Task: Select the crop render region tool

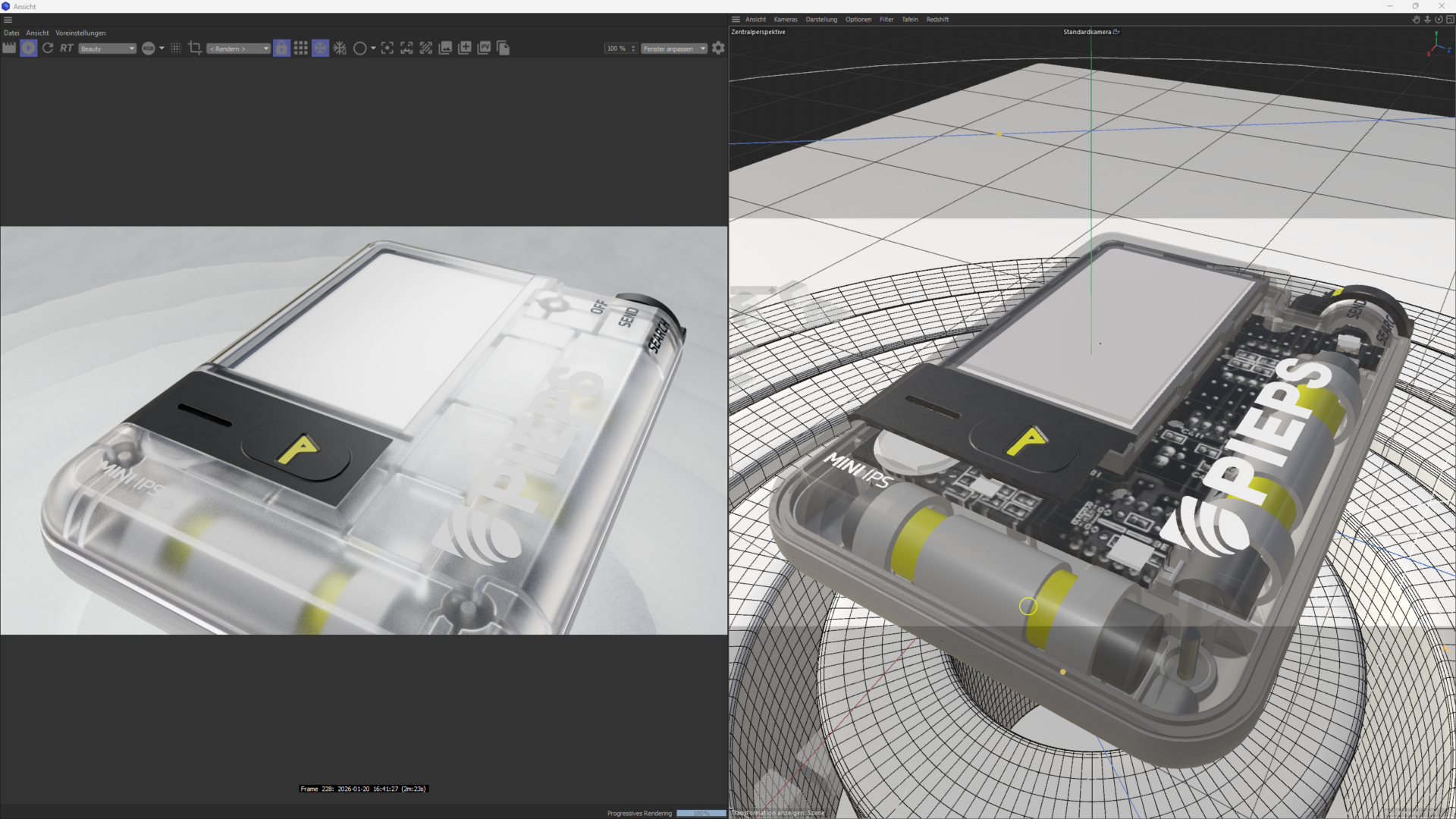Action: point(195,49)
